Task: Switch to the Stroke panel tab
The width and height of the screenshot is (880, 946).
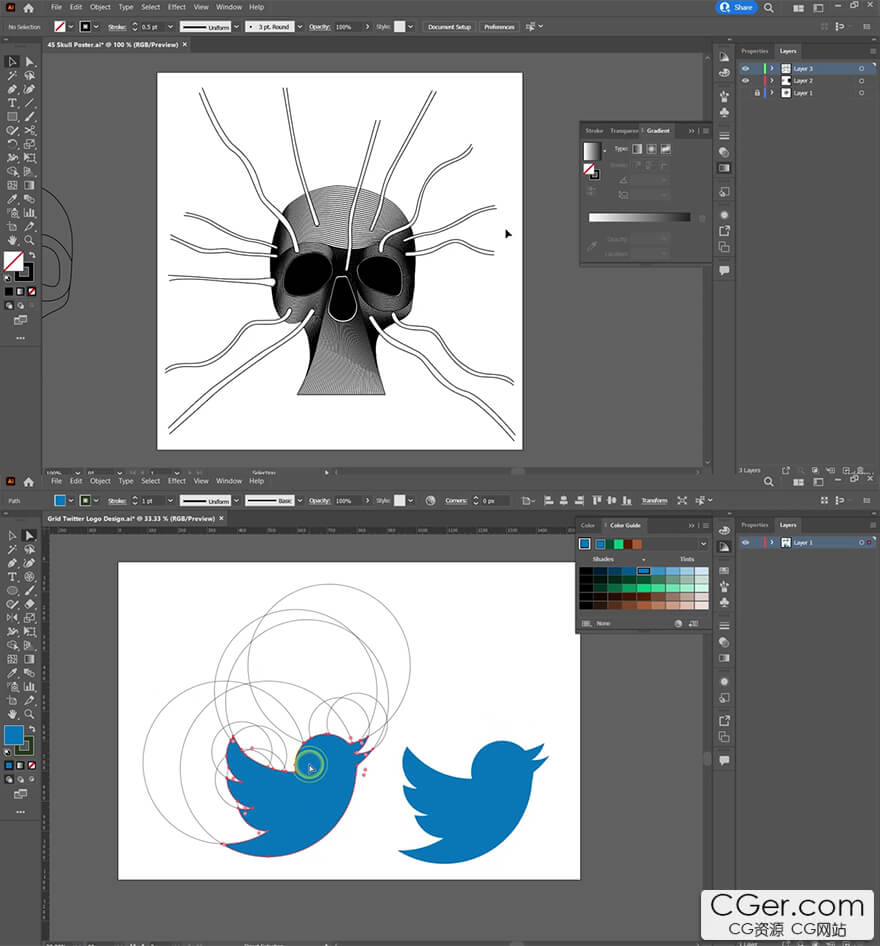Action: click(x=594, y=131)
